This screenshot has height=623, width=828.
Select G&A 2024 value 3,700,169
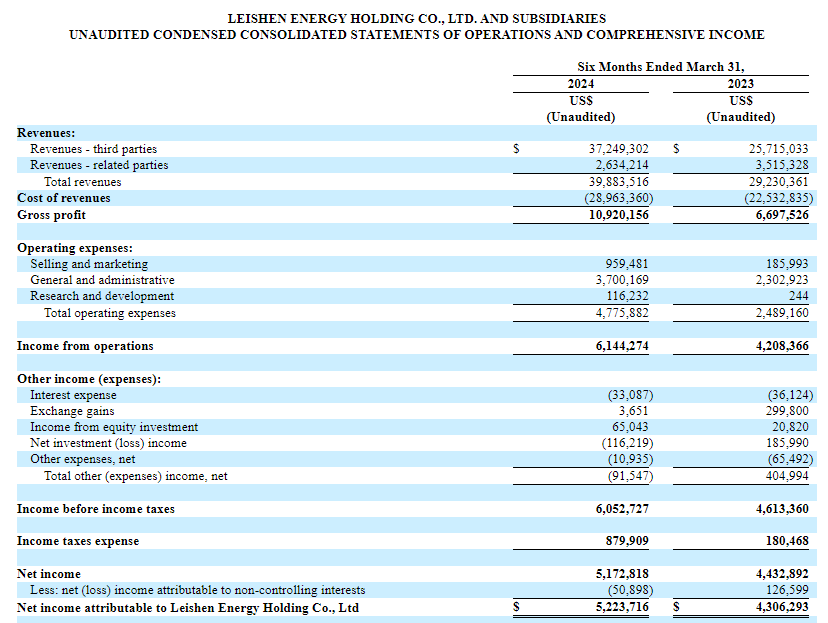pyautogui.click(x=622, y=280)
